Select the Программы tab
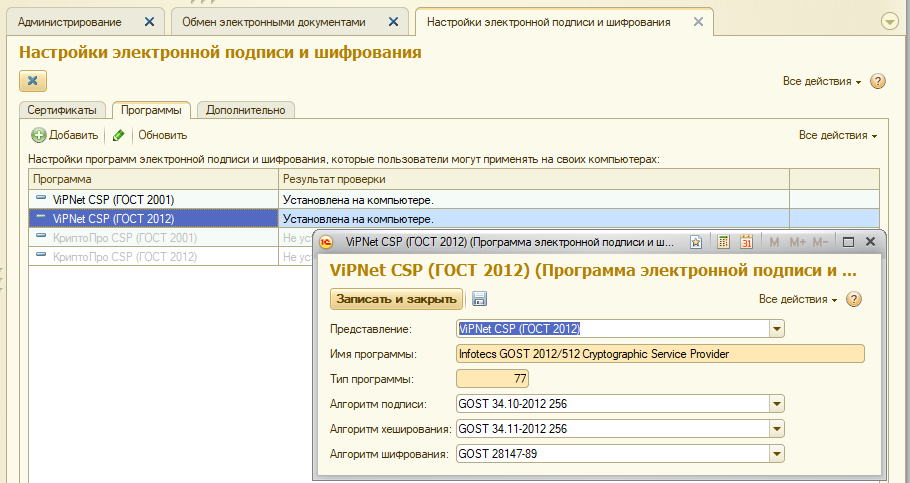The height and width of the screenshot is (483, 910). pyautogui.click(x=151, y=110)
